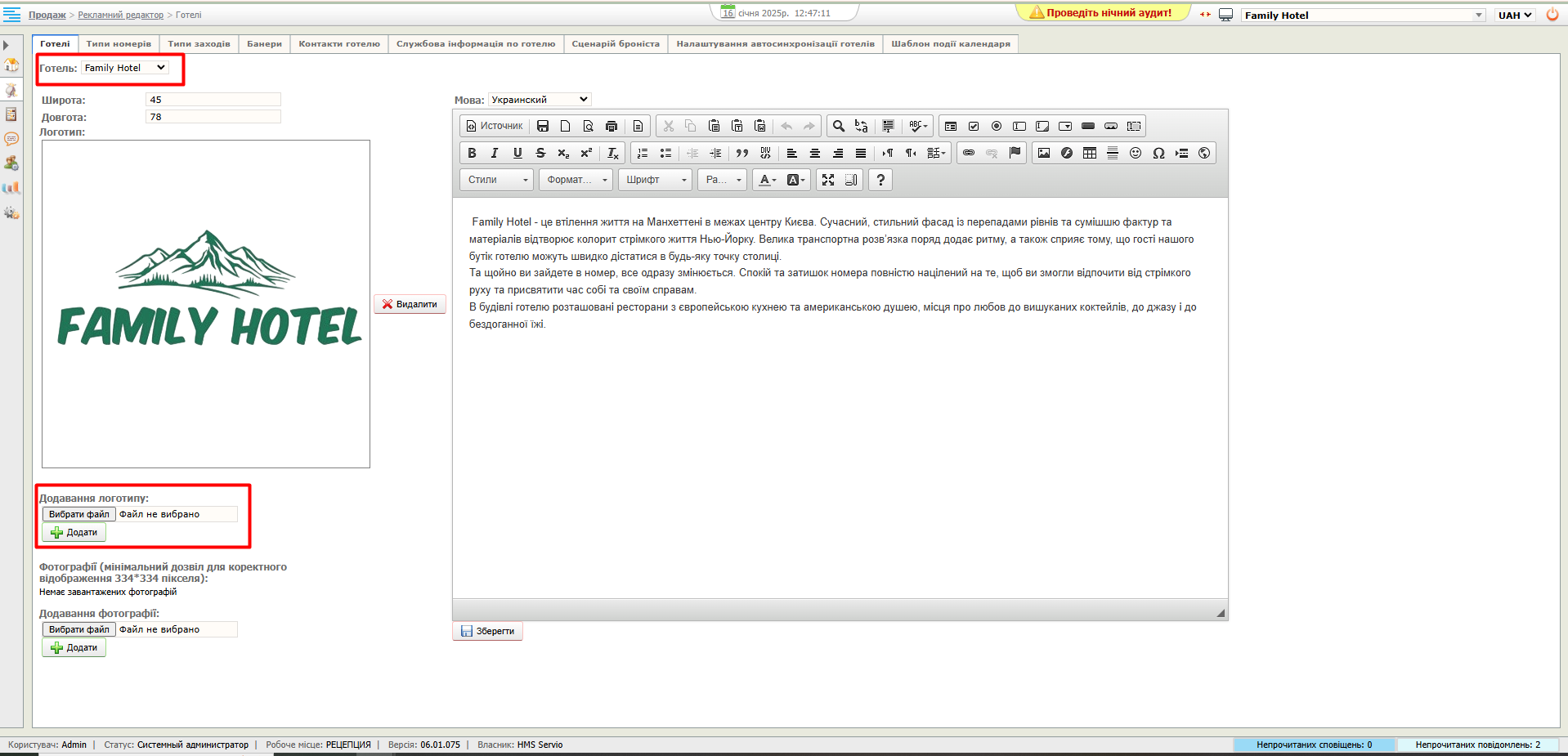Click the power logout icon

[1552, 15]
